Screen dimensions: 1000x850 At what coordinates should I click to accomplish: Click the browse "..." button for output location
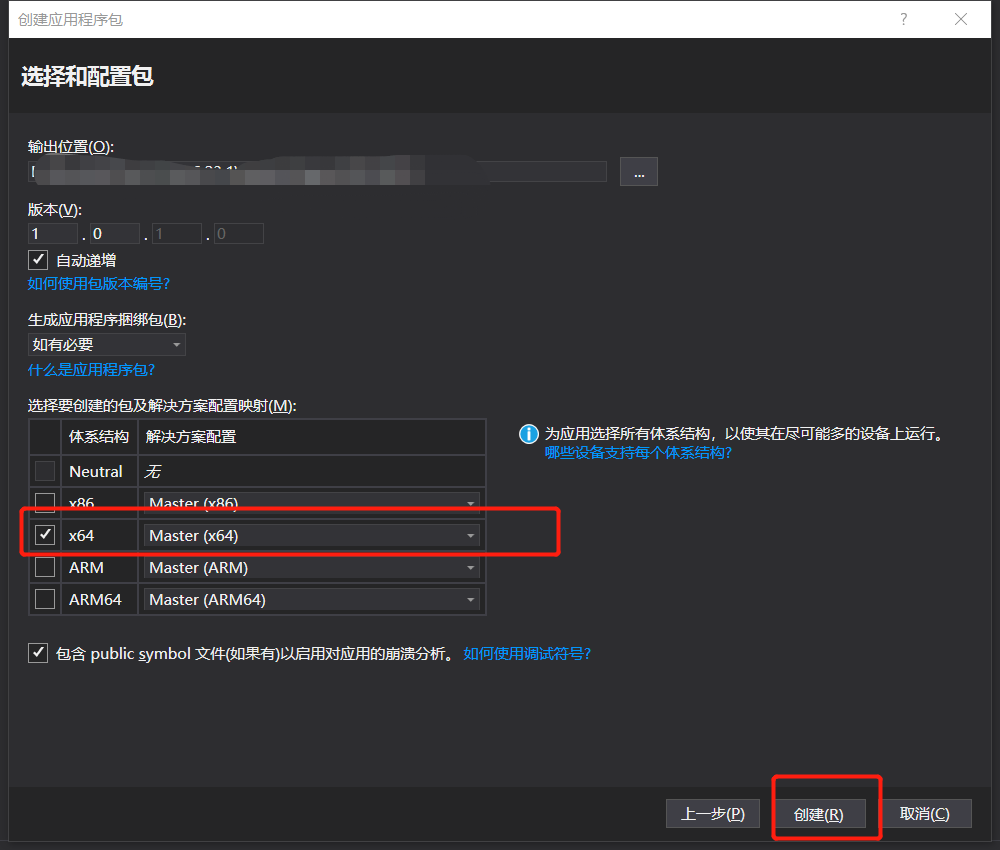pos(638,171)
